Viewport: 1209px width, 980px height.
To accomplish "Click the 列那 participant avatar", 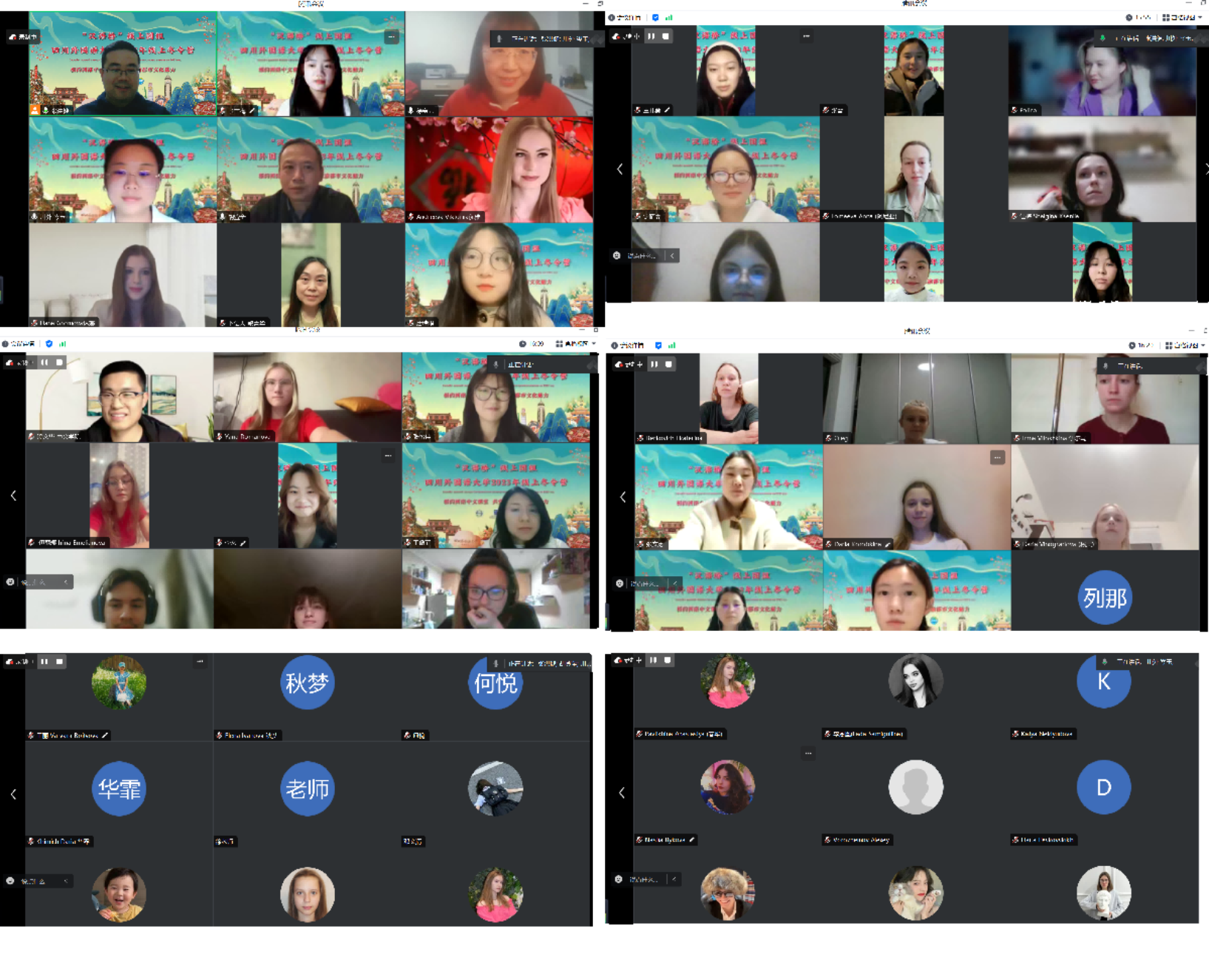I will point(1105,598).
